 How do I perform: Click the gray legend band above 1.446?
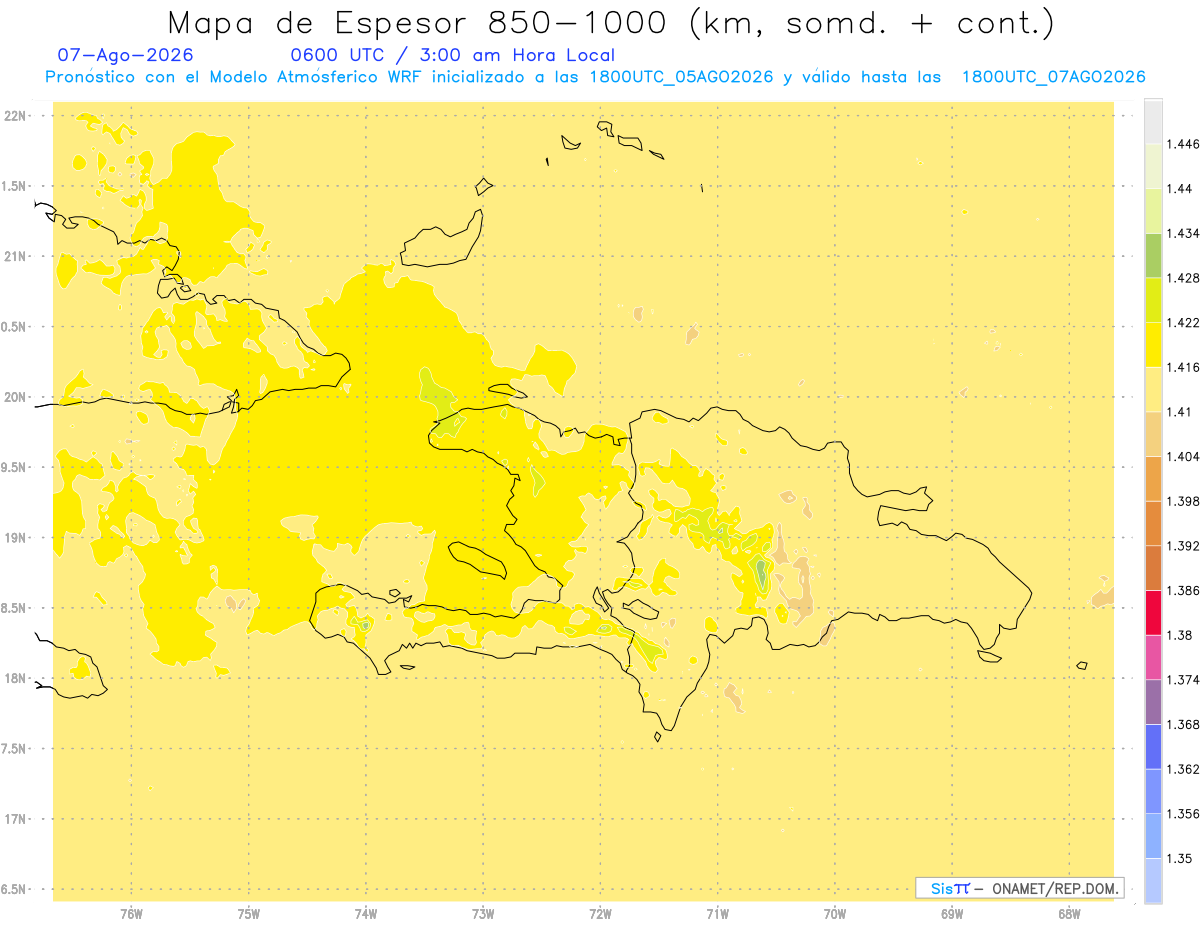(x=1153, y=121)
